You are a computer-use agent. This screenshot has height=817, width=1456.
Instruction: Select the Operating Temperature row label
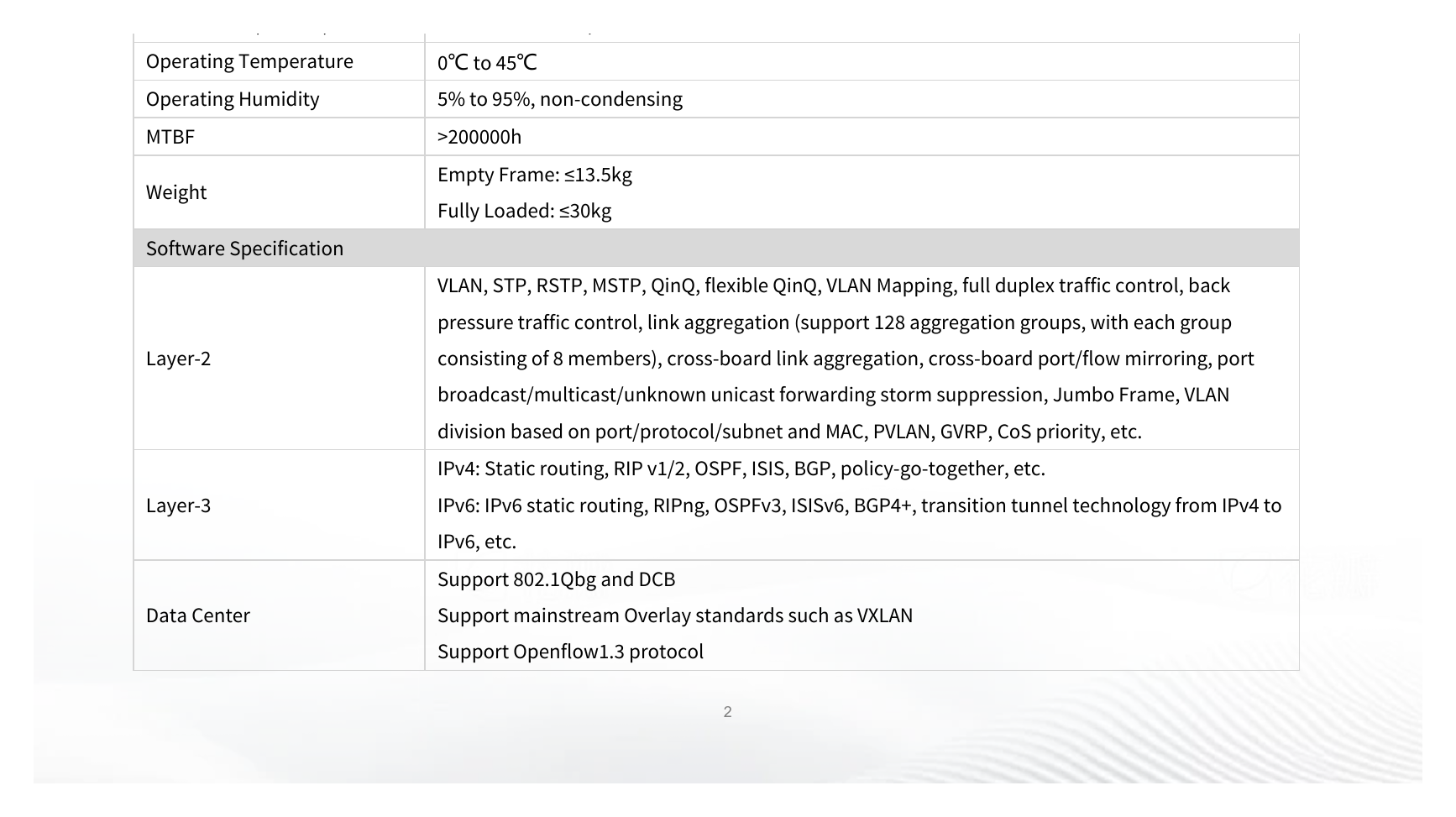click(x=249, y=61)
